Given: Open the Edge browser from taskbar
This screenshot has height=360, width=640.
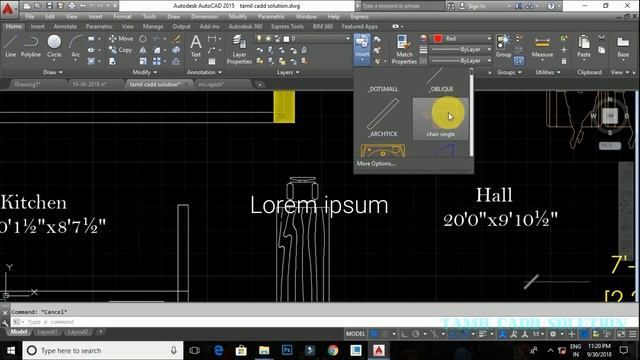Looking at the screenshot, I should click(218, 351).
